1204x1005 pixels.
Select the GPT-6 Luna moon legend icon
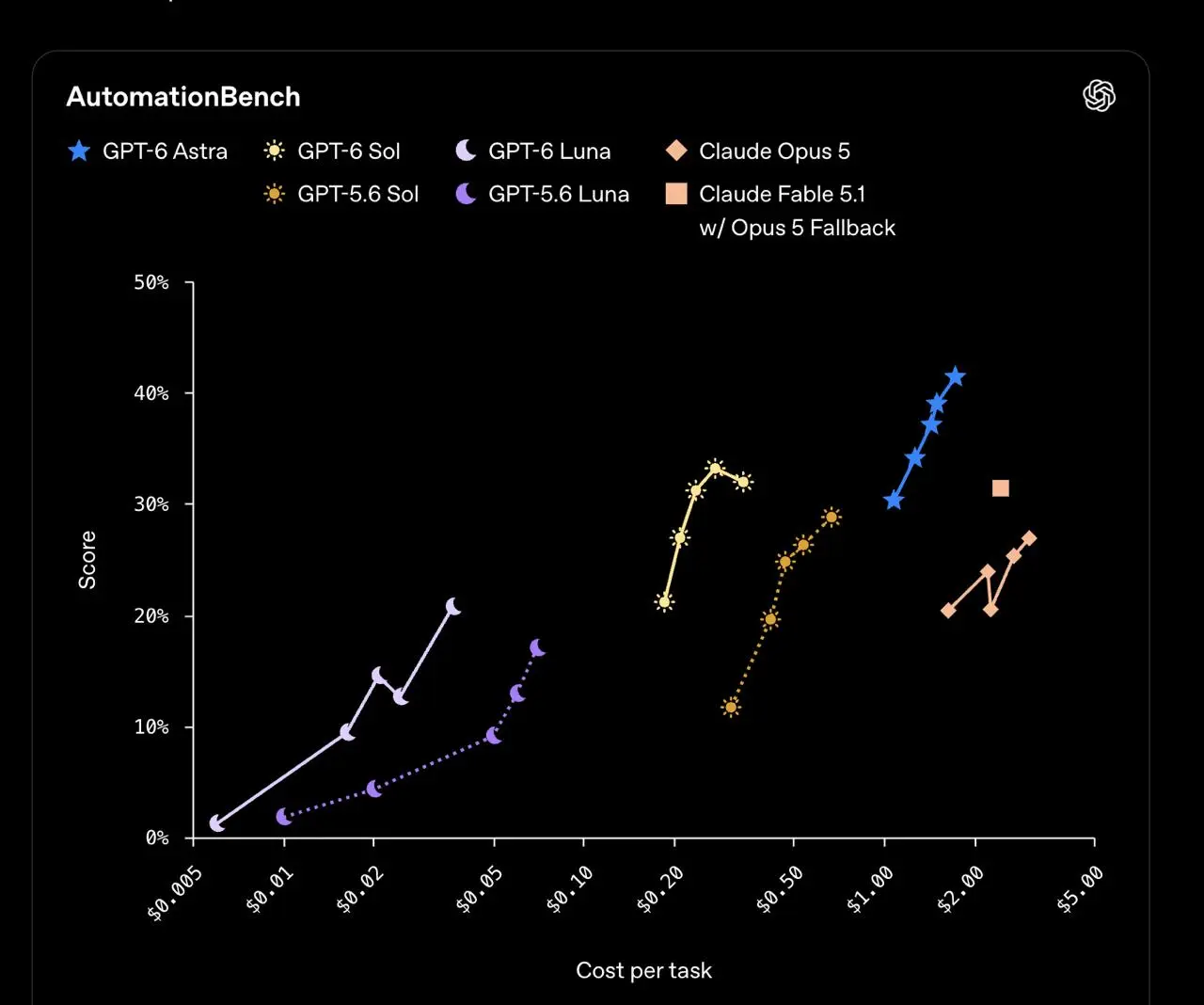466,151
